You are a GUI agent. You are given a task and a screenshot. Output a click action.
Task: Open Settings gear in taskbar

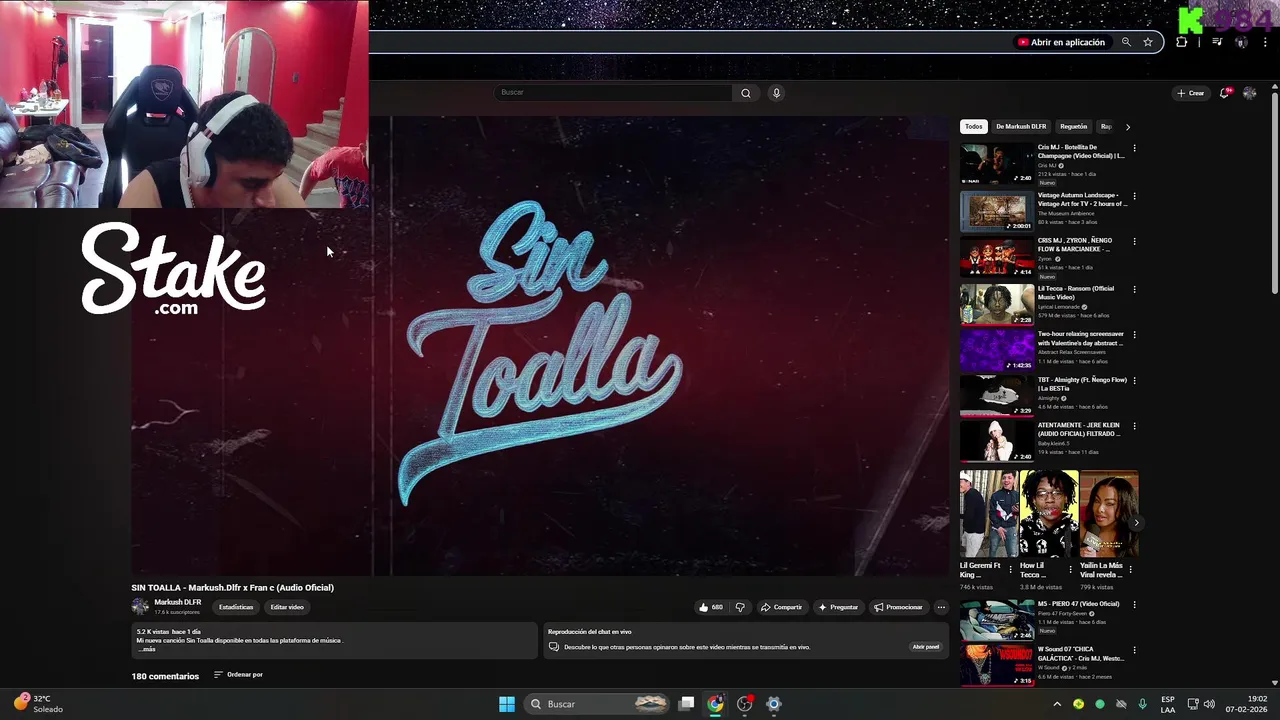(x=773, y=704)
